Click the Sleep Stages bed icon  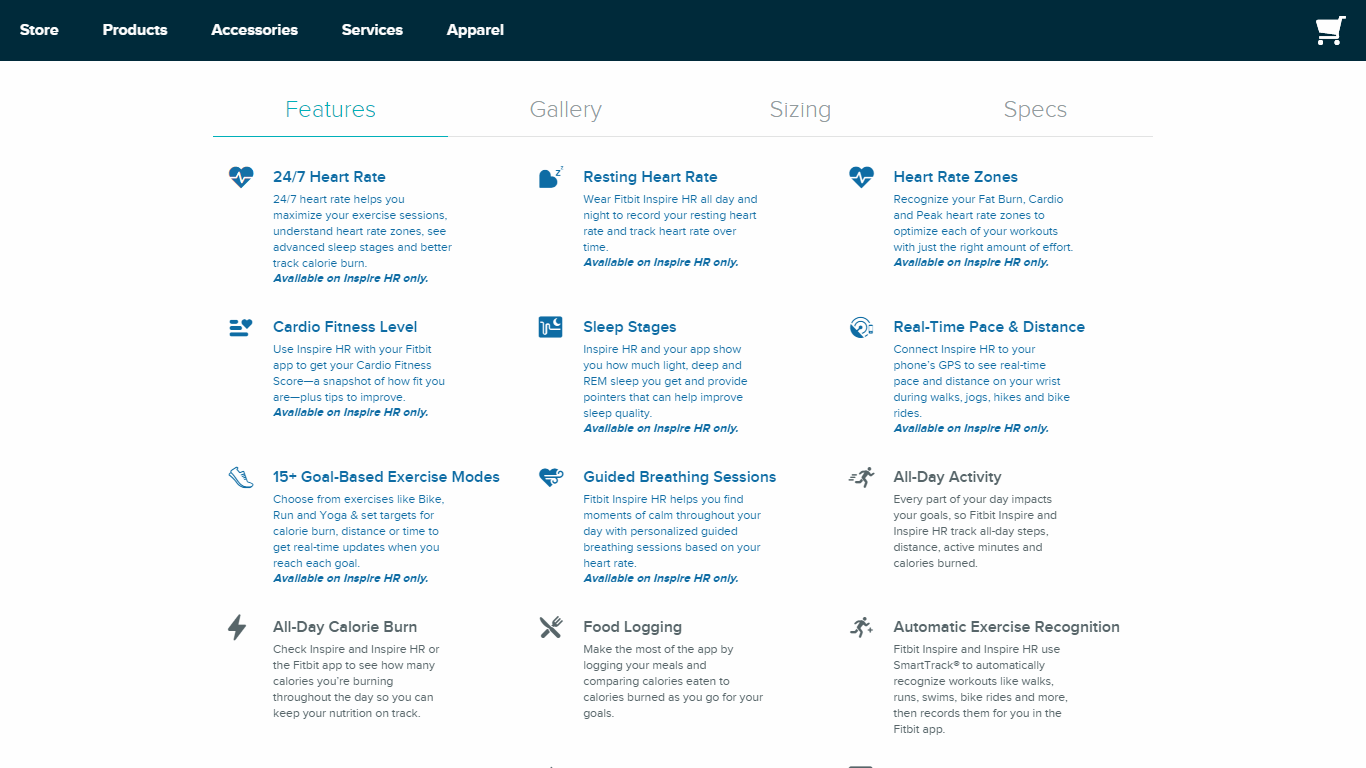click(x=551, y=327)
